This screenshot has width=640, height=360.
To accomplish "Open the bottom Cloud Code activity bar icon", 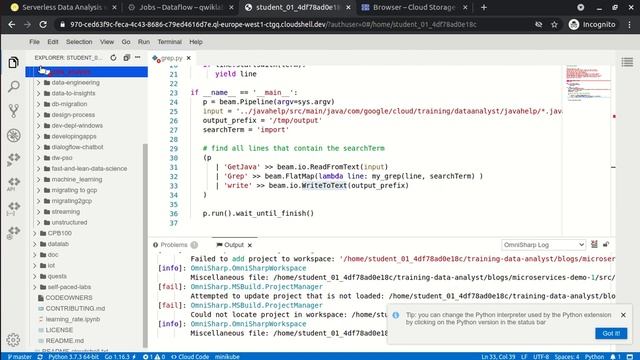I will pos(13,233).
